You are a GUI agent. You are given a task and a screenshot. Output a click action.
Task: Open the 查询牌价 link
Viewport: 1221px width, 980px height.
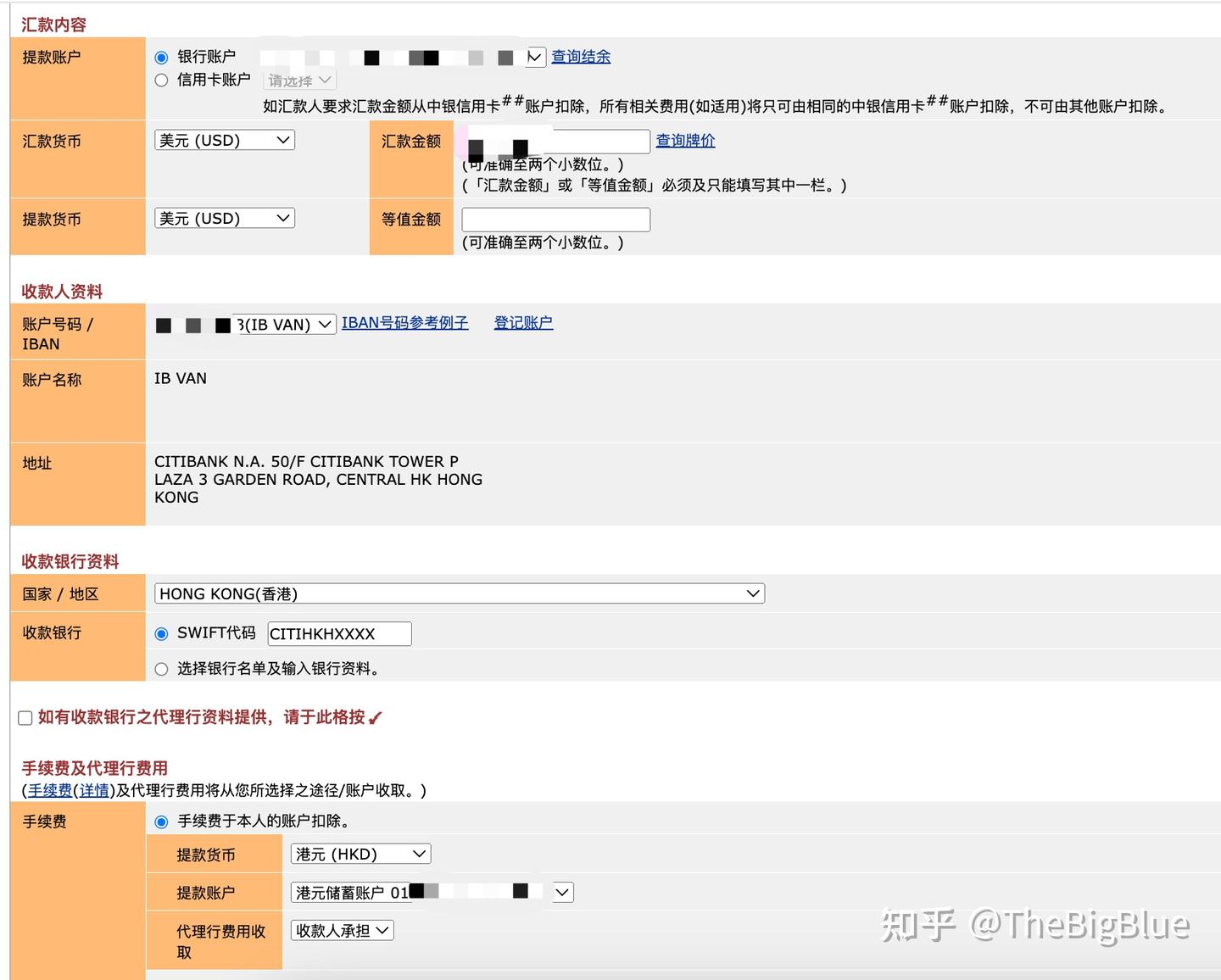point(685,141)
